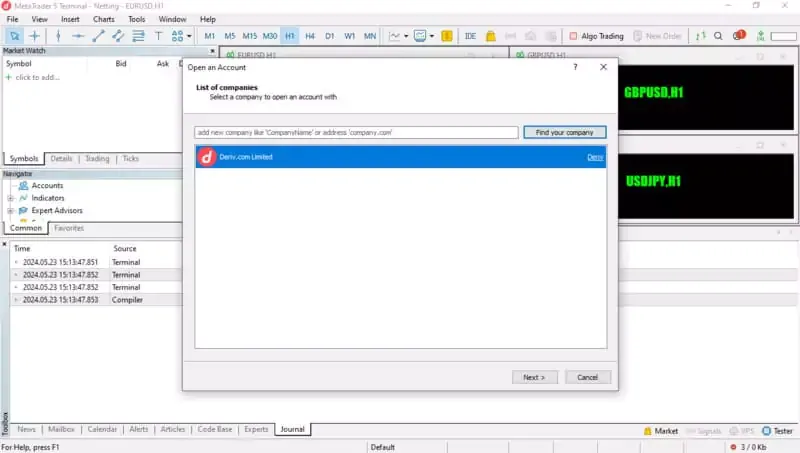The height and width of the screenshot is (453, 800).
Task: Open the Tools menu
Action: point(136,19)
